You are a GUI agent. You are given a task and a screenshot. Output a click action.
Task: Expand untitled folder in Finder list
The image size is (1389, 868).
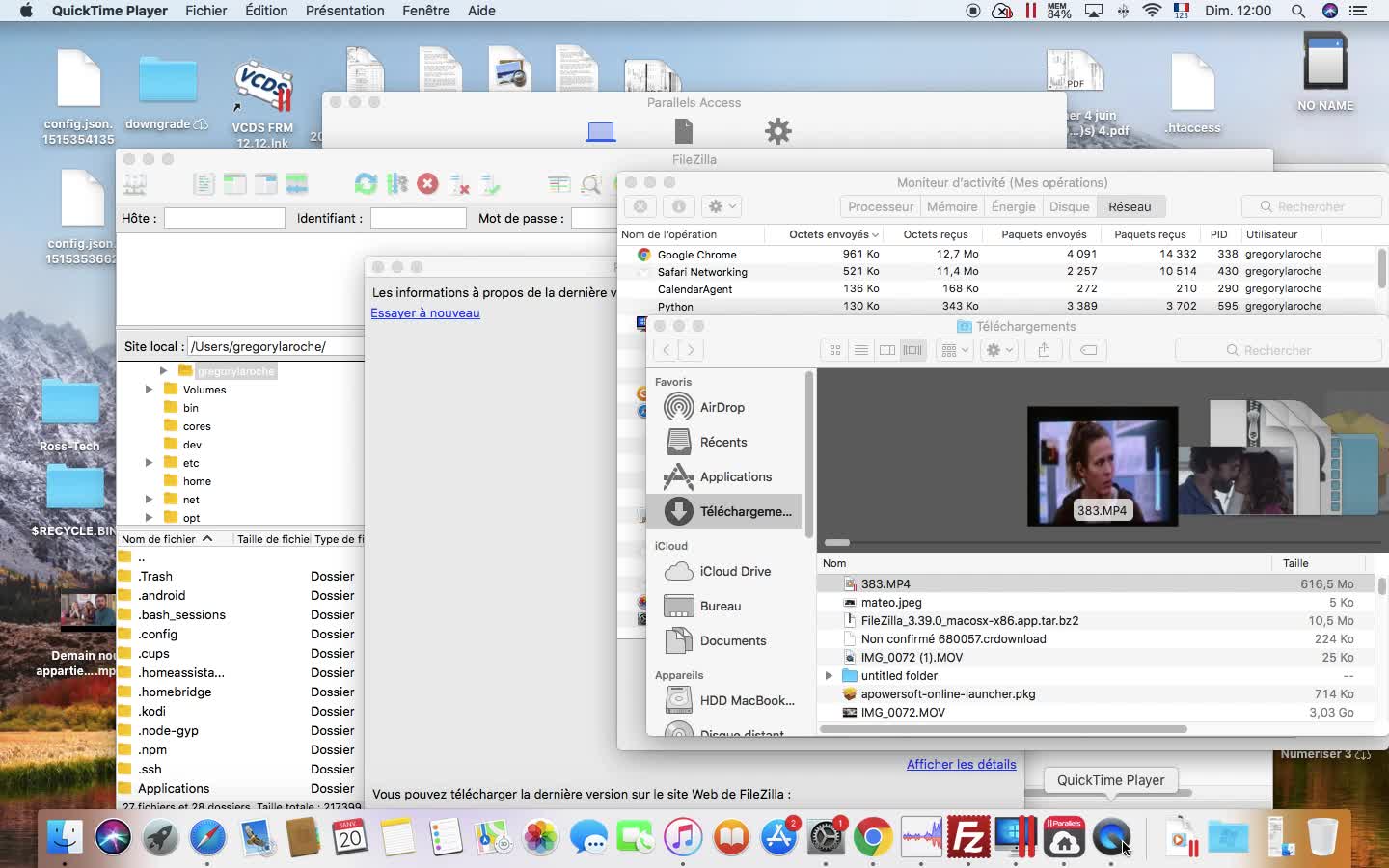tap(829, 676)
